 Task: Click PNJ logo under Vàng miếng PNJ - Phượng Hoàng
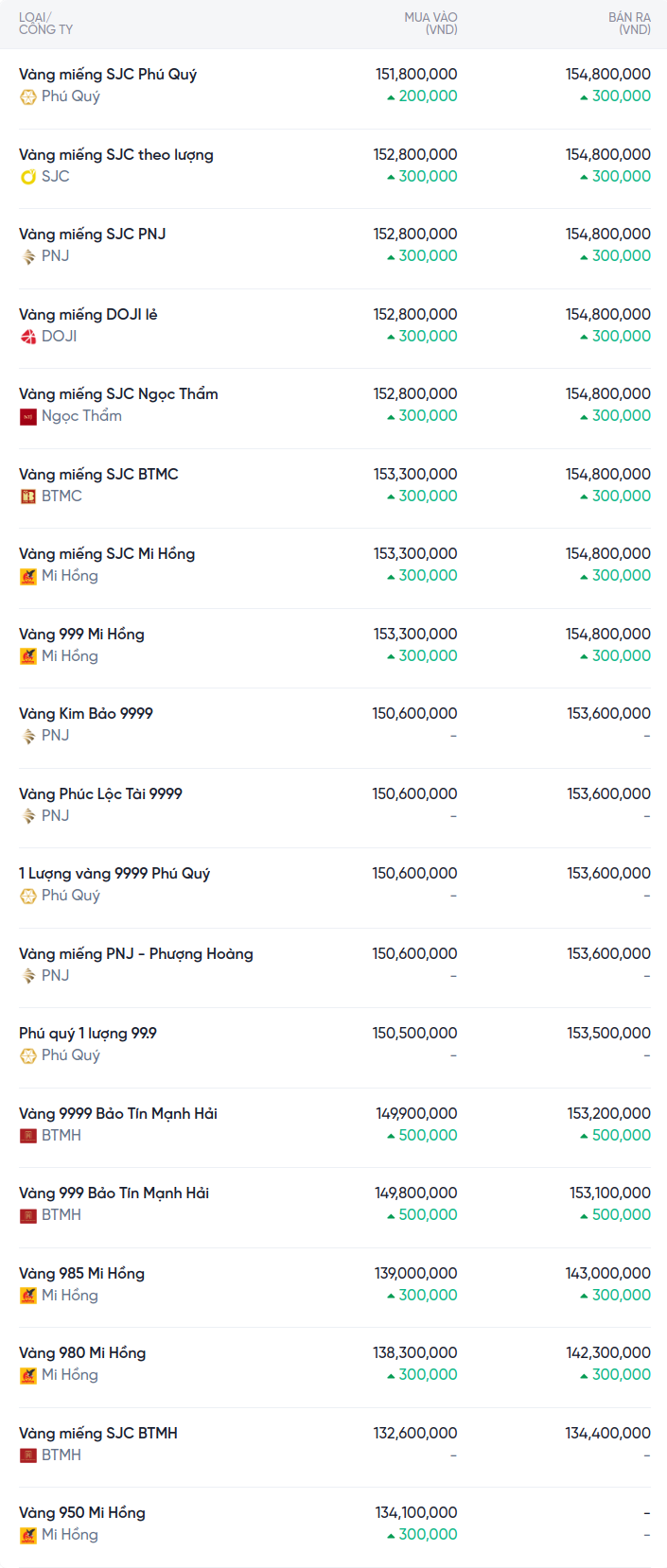28,976
